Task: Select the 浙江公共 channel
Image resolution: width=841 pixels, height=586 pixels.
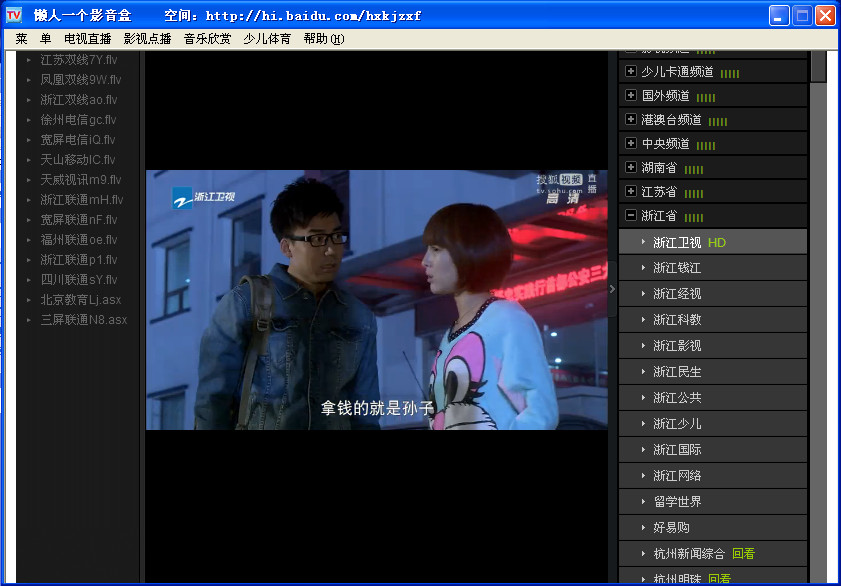Action: click(713, 398)
